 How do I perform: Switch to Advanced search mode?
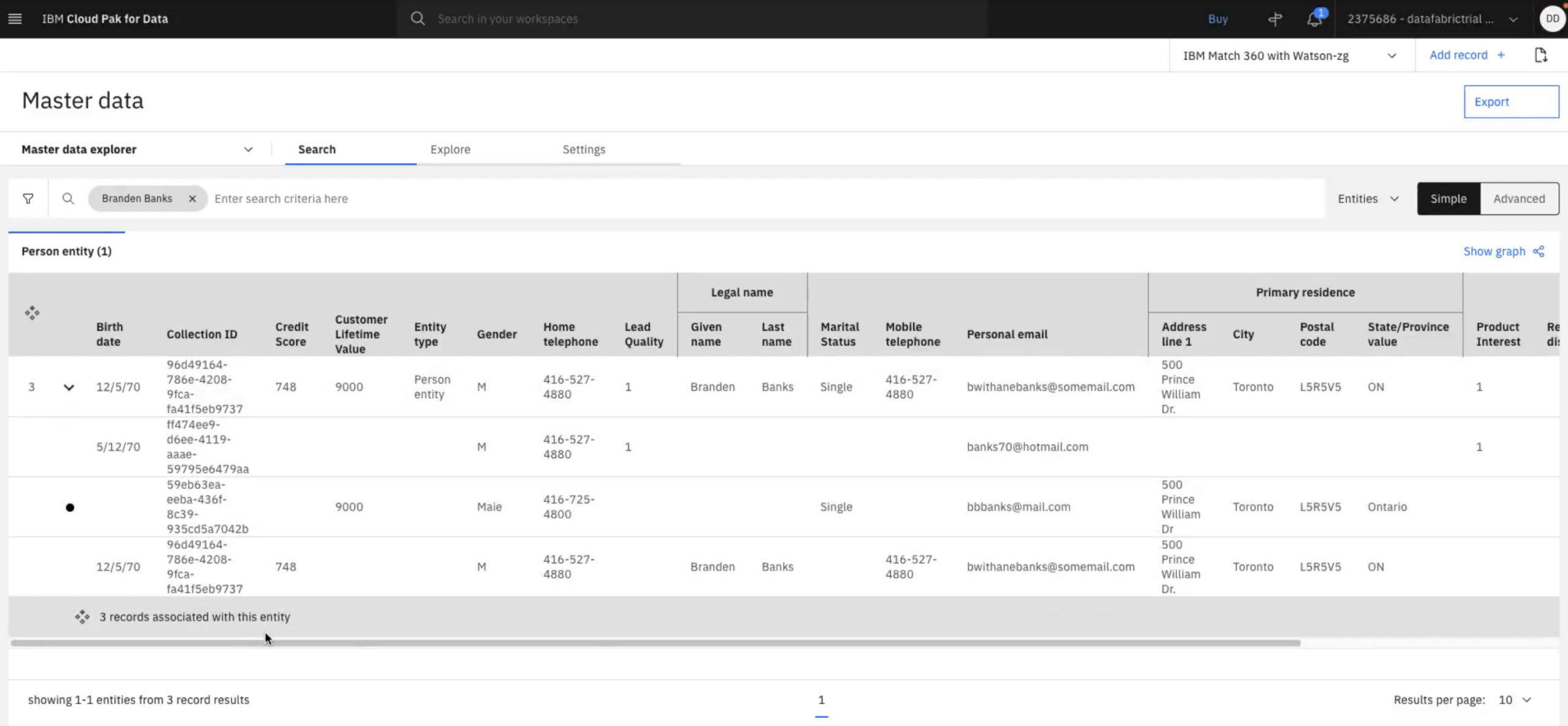(1519, 199)
